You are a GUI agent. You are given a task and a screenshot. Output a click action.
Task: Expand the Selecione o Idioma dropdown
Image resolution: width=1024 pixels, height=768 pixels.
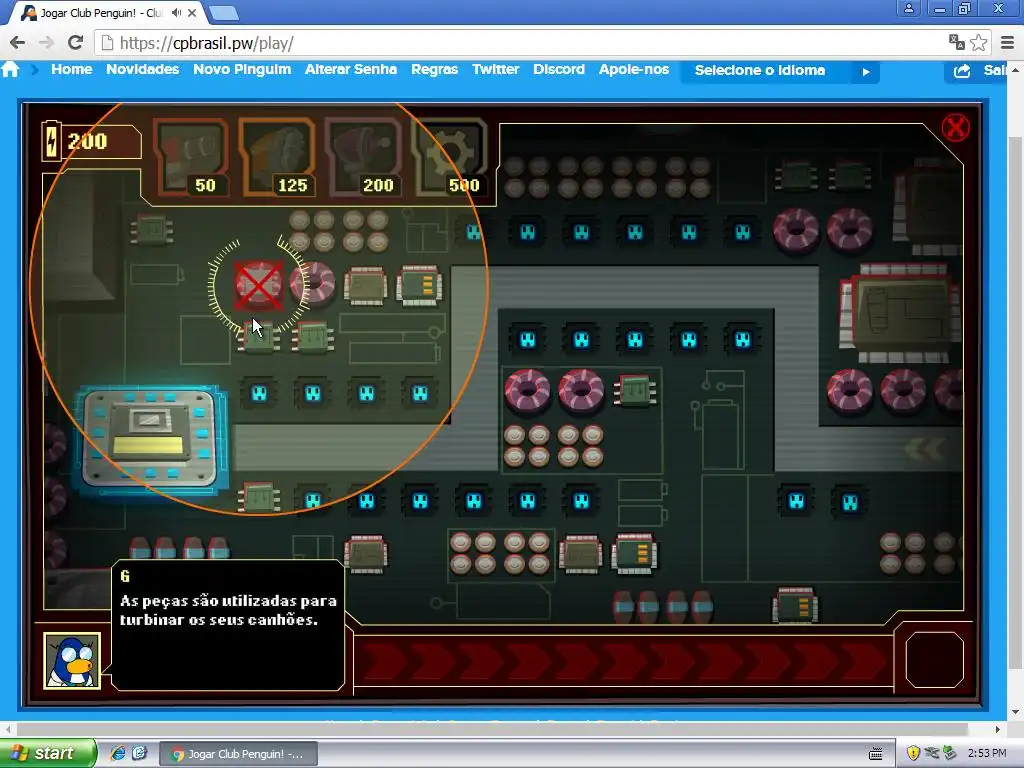click(780, 71)
